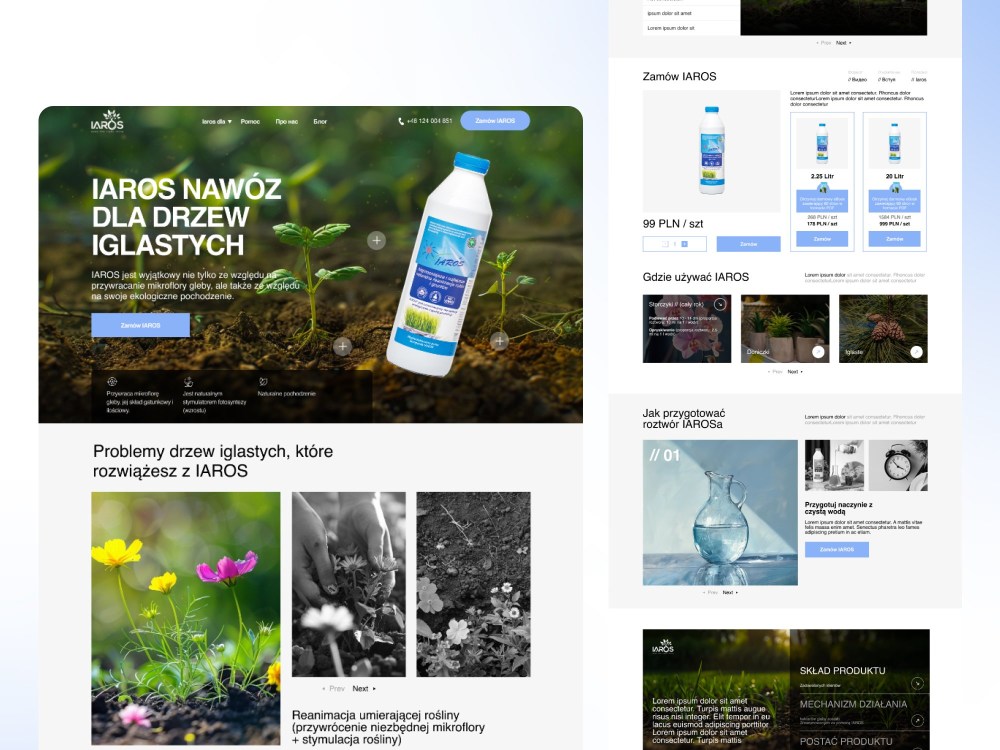The width and height of the screenshot is (1000, 750).
Task: Click Zamów button beside quantity stepper
Action: [748, 244]
